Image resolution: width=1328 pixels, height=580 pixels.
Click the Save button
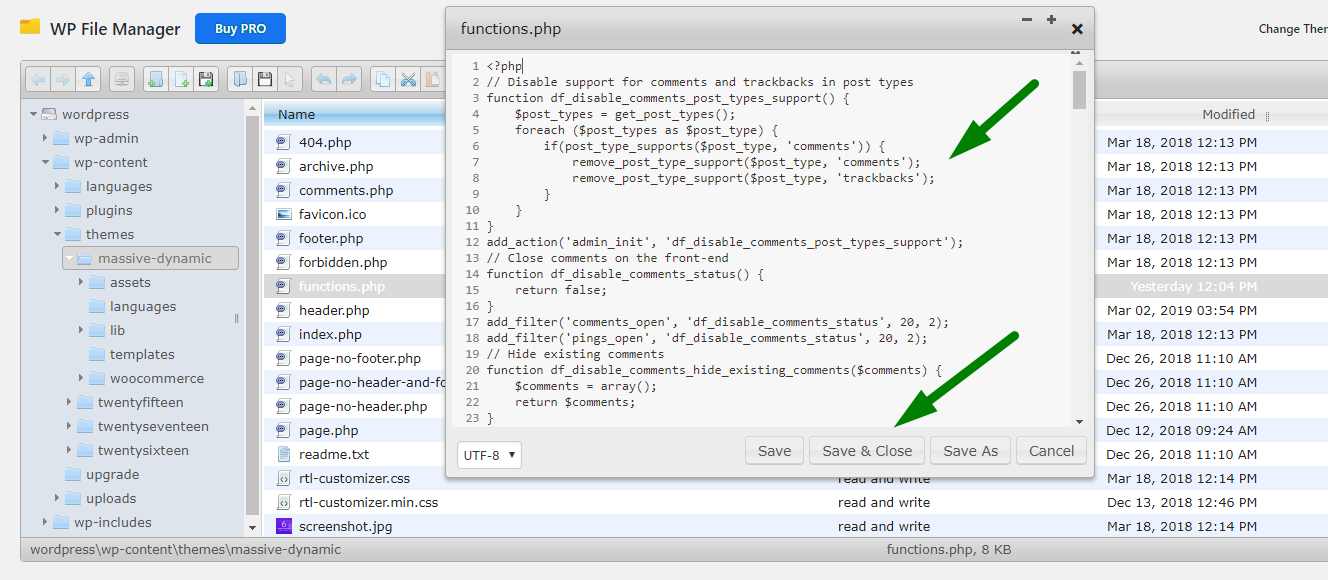coord(774,451)
